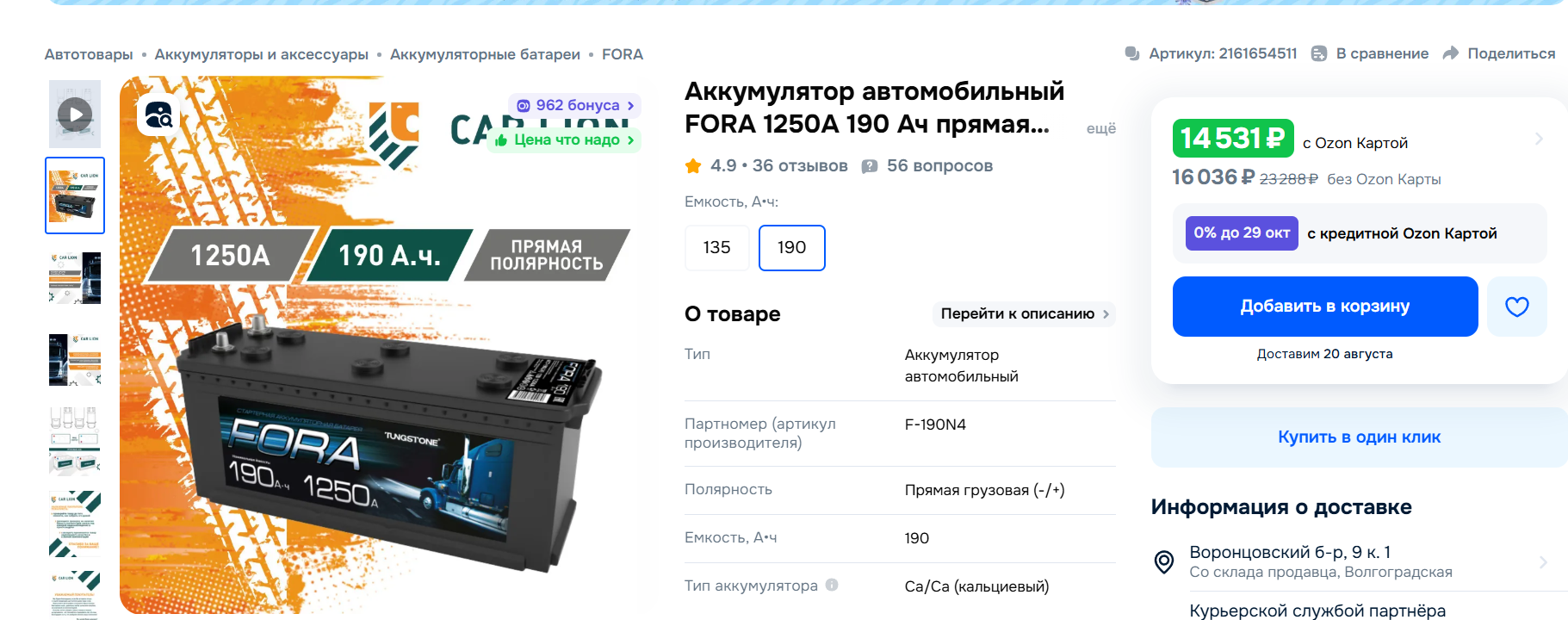Add item to cart via 'Добавить в корзину'
The height and width of the screenshot is (620, 1568).
(x=1325, y=307)
